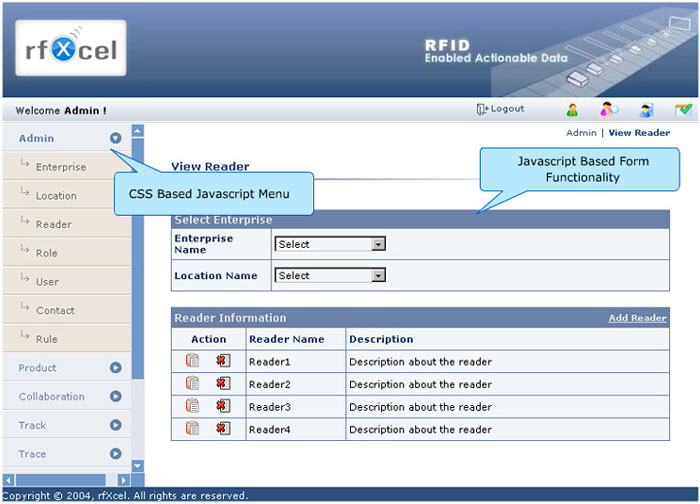Viewport: 700px width, 504px height.
Task: Click Reader4's description text
Action: 420,429
